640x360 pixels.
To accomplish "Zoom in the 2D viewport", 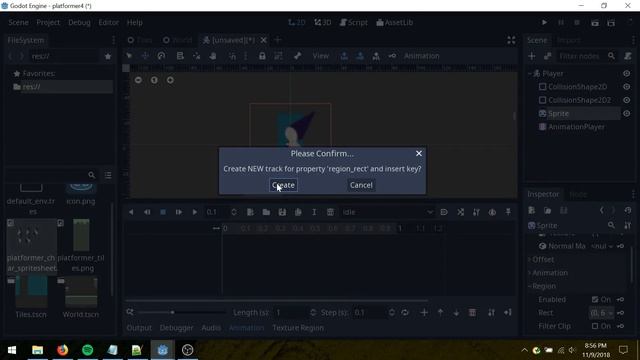I will coord(170,80).
